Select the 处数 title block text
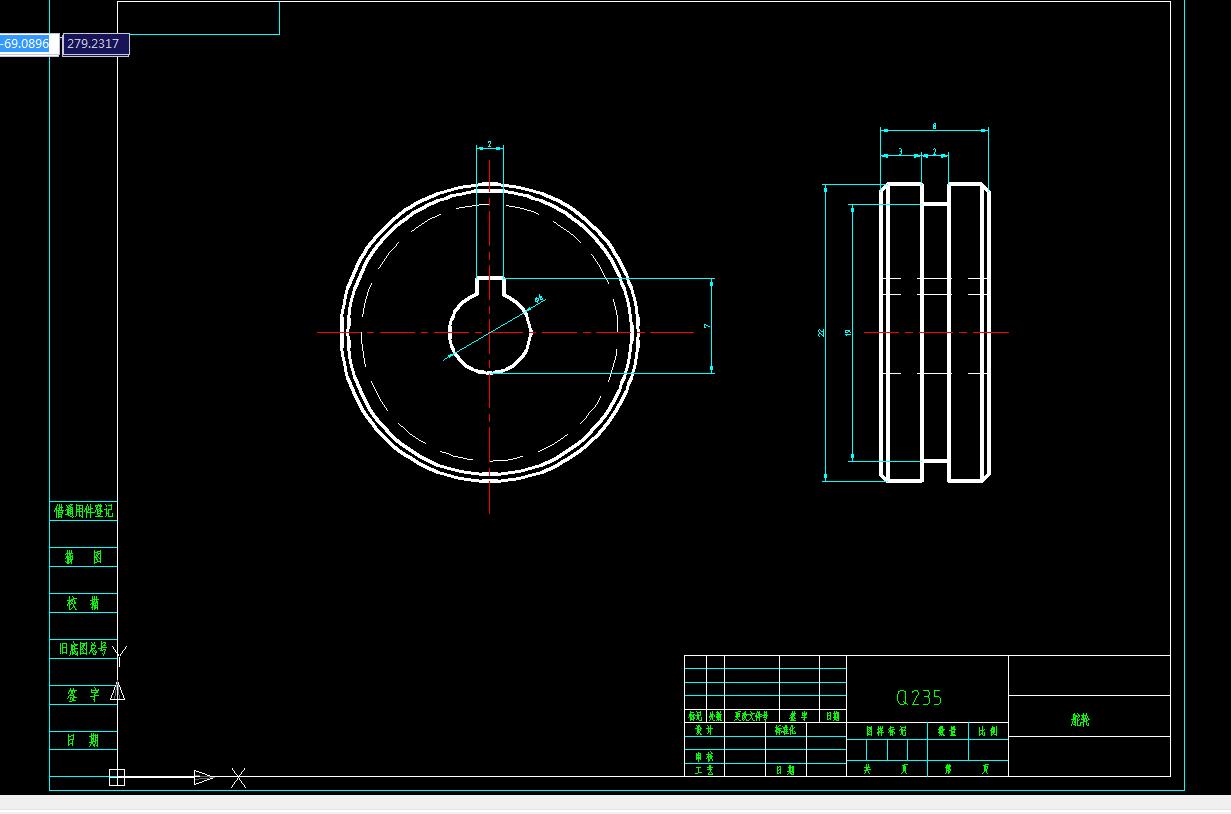This screenshot has width=1231, height=814. [x=715, y=716]
